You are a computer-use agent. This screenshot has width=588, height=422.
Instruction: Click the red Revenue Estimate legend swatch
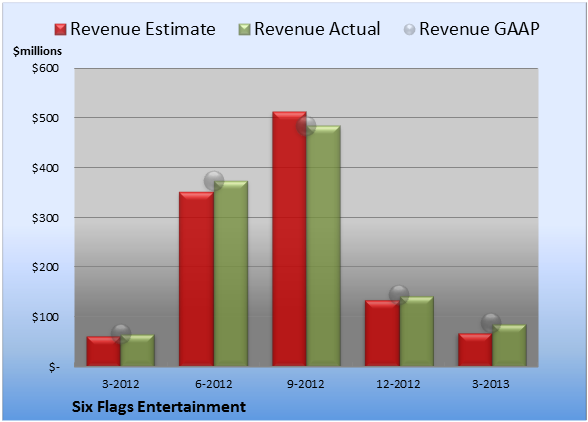point(60,29)
